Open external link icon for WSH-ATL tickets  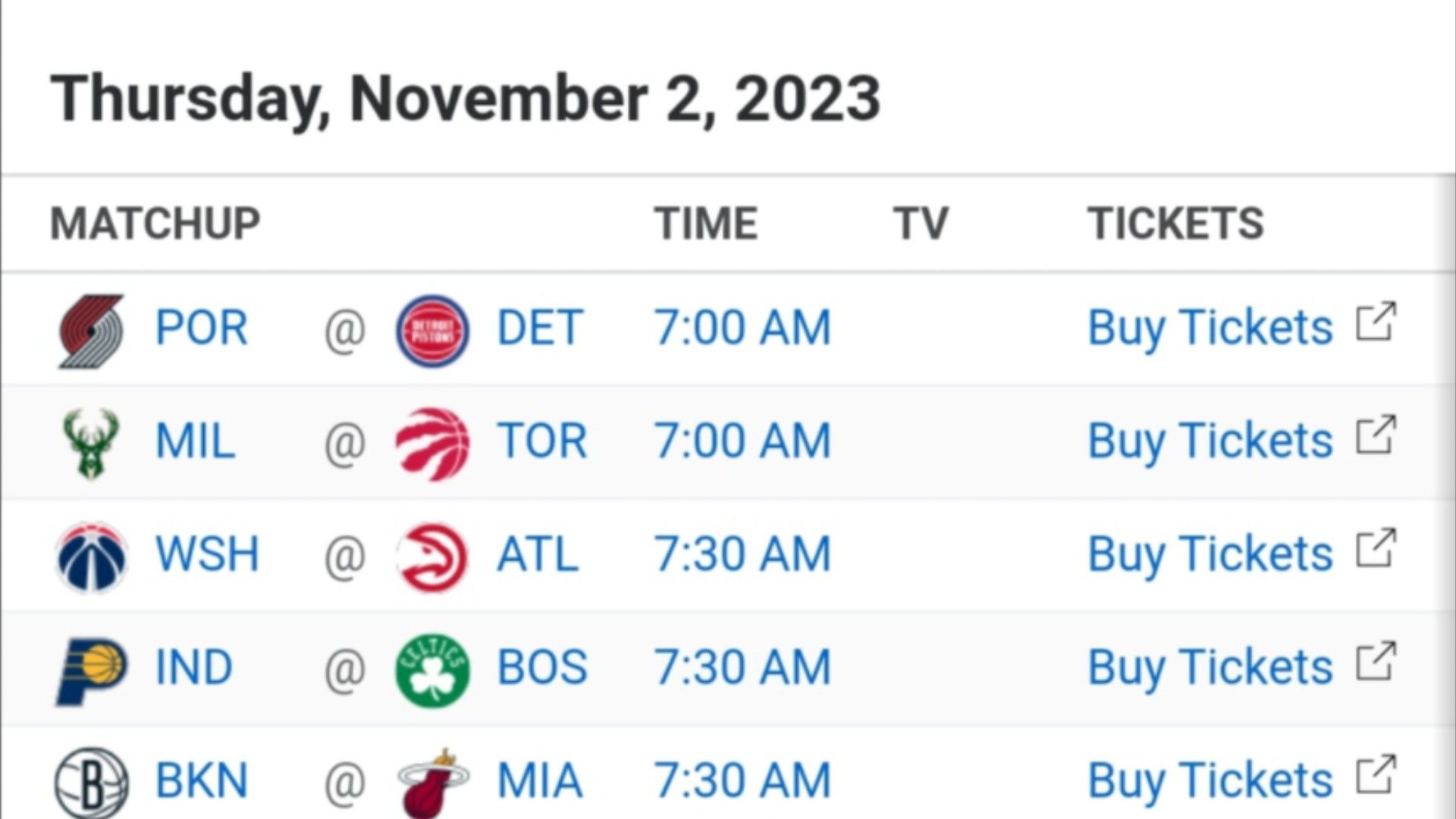coord(1376,549)
